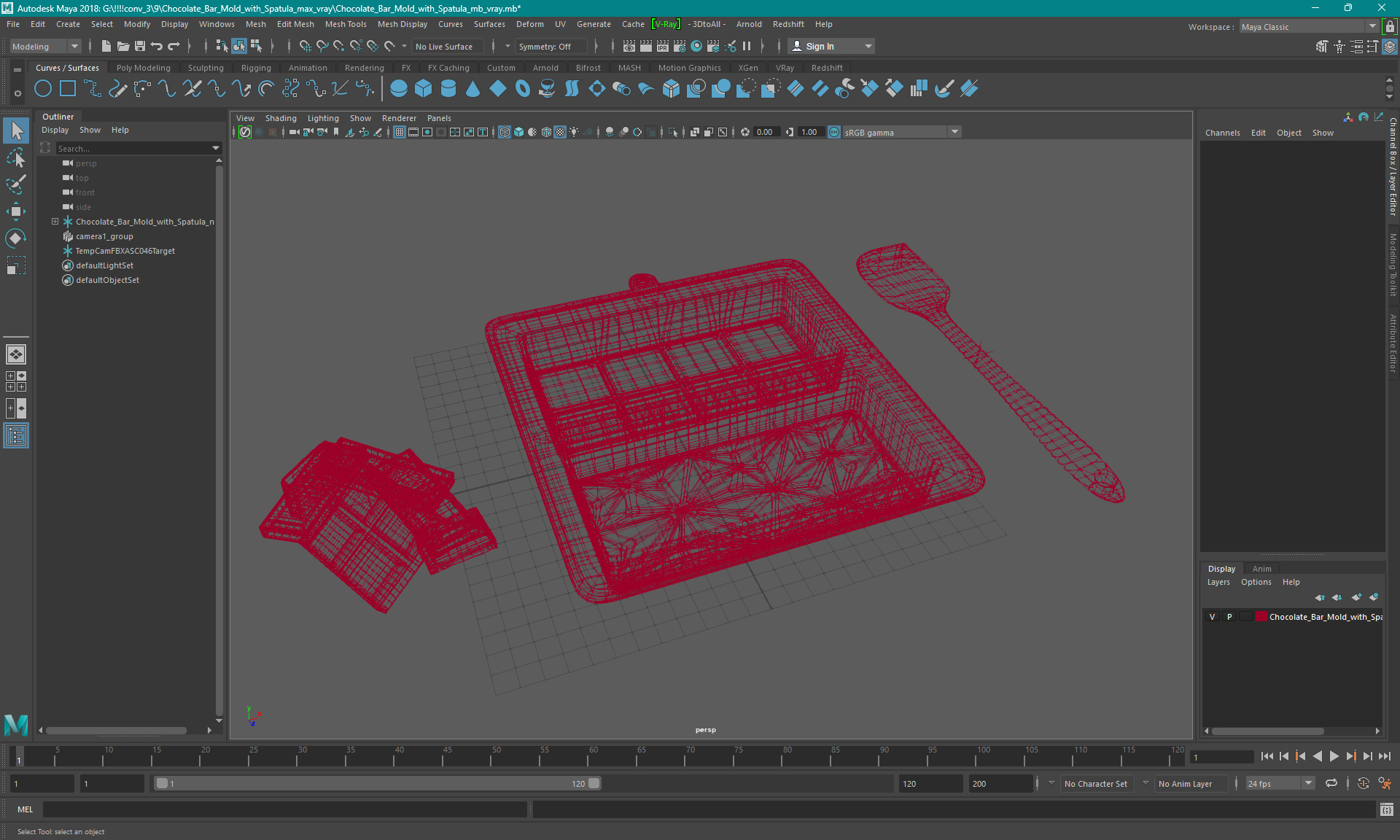Open the Sign In dropdown arrow
This screenshot has width=1400, height=840.
[x=868, y=47]
